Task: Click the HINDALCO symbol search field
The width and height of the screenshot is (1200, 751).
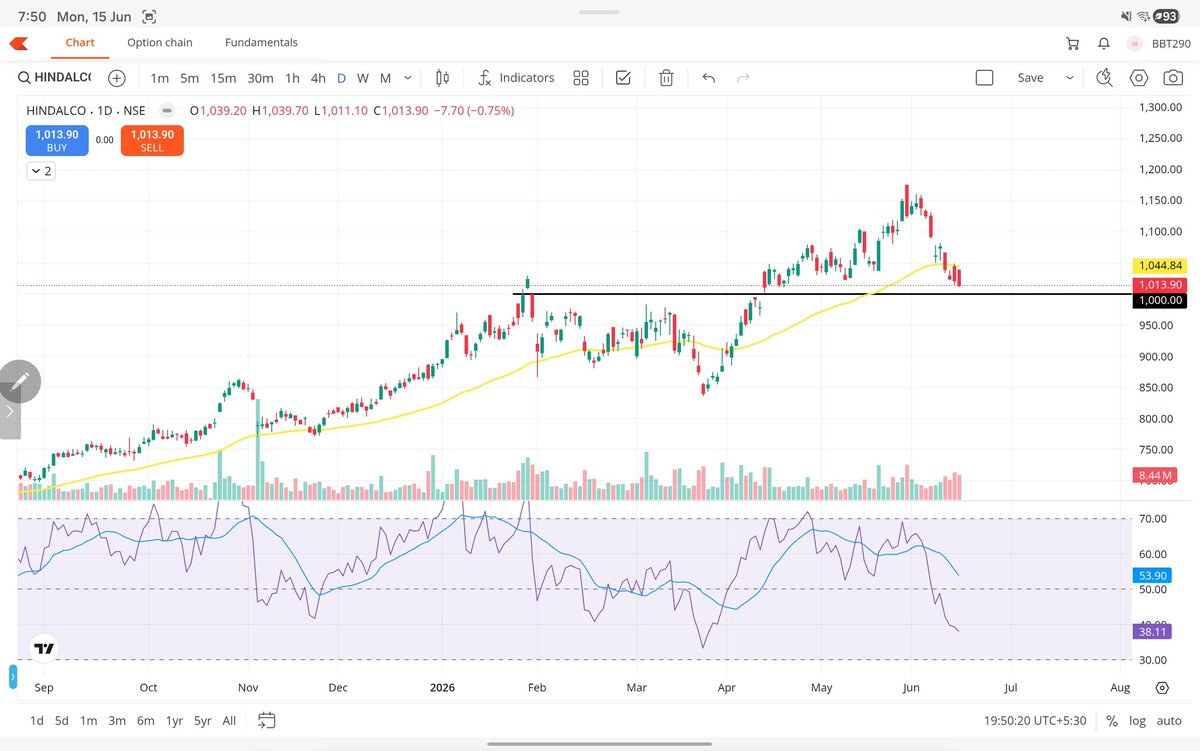Action: pyautogui.click(x=55, y=78)
